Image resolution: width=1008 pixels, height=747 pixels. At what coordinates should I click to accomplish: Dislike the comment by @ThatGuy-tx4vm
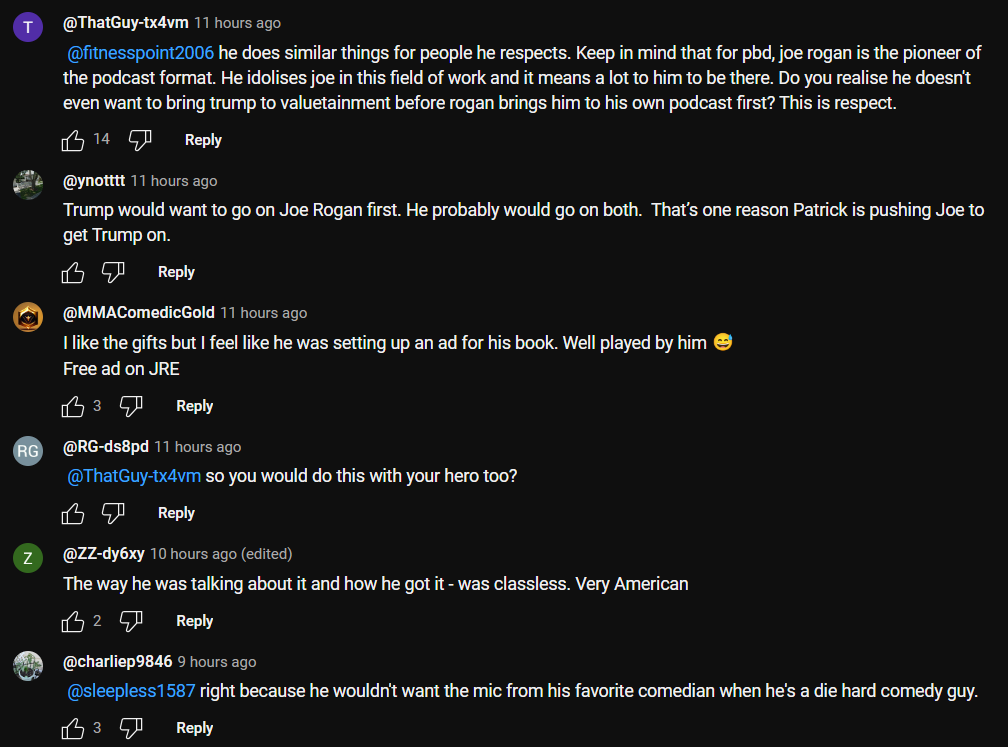click(140, 141)
